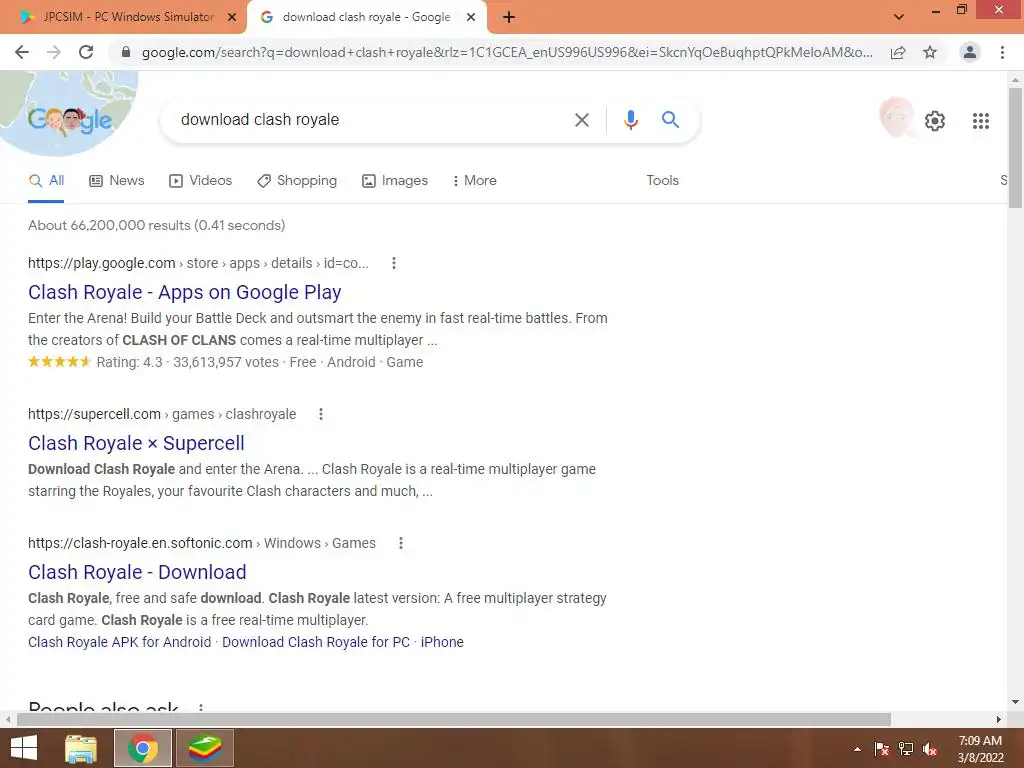Bookmark this page with star icon
The width and height of the screenshot is (1024, 768).
930,52
